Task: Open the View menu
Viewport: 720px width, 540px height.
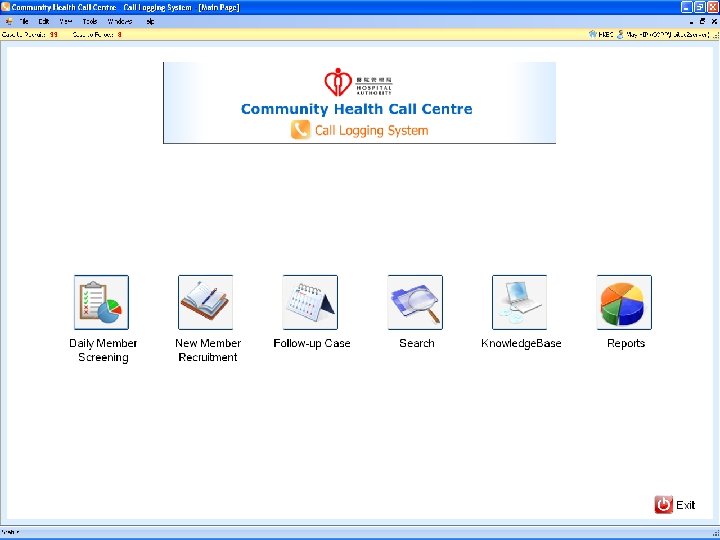Action: [66, 21]
